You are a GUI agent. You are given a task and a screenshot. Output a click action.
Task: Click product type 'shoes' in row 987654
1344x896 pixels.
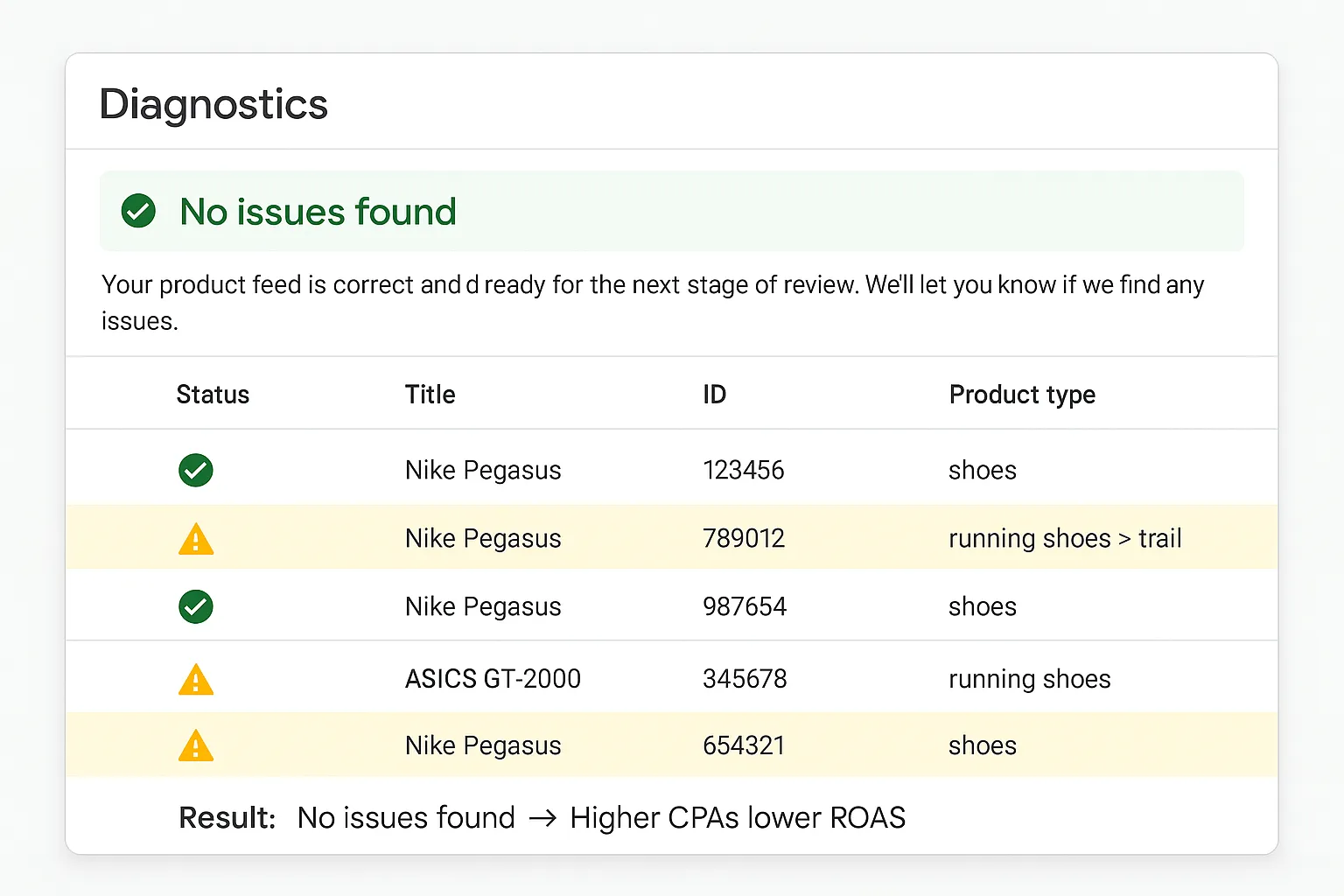coord(983,607)
